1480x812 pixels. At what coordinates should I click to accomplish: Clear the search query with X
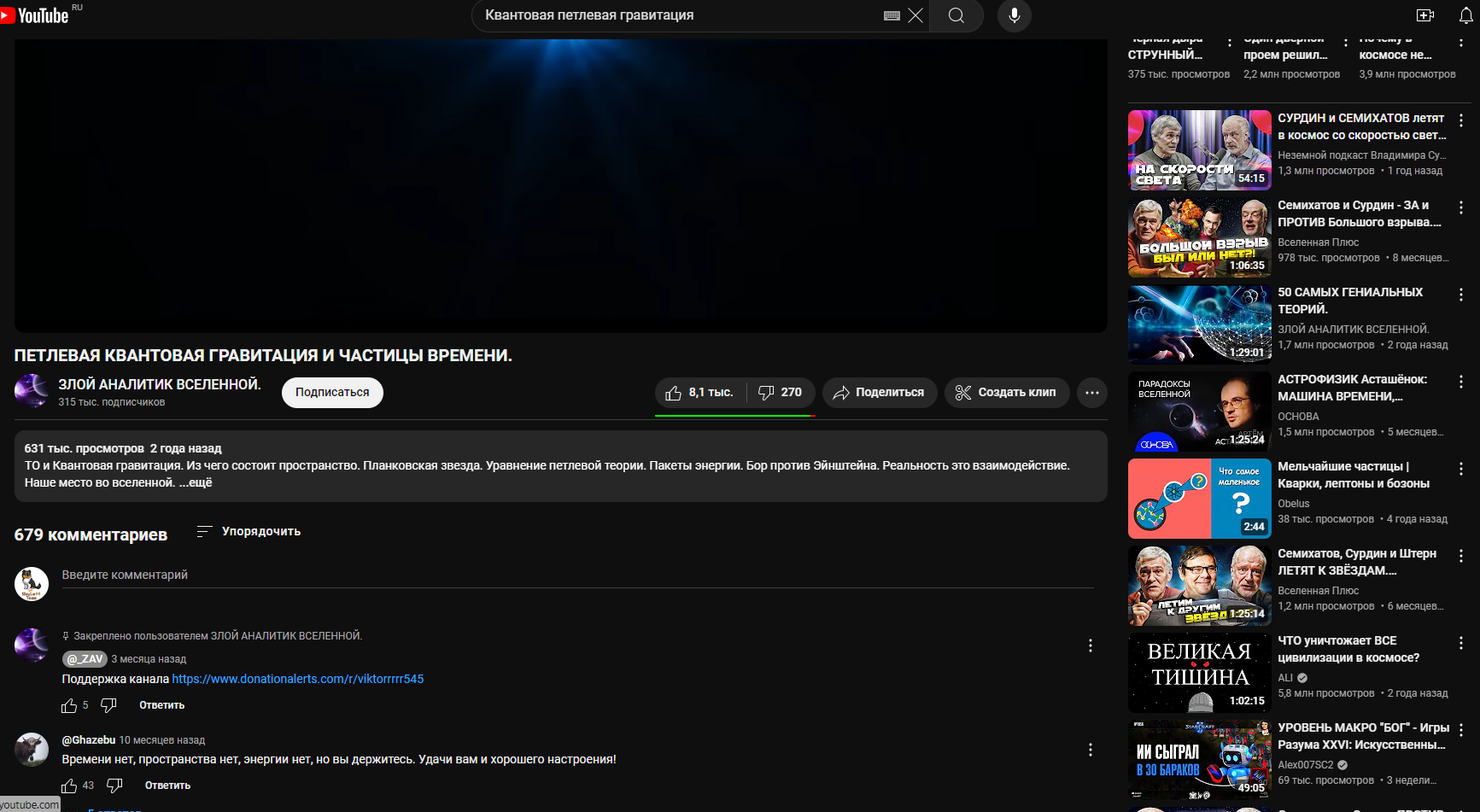pos(915,15)
